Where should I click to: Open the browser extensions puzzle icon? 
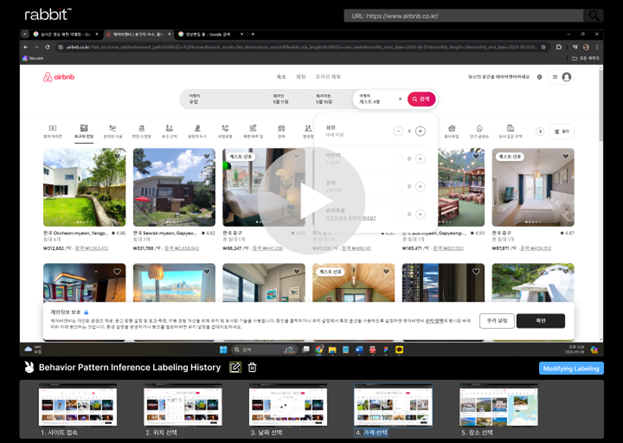point(559,47)
